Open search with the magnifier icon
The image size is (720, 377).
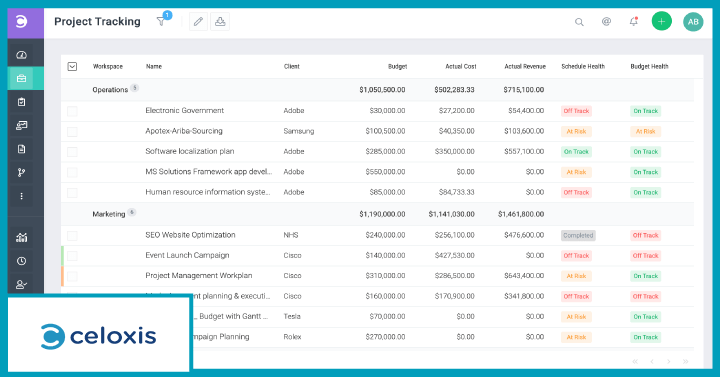pyautogui.click(x=579, y=22)
